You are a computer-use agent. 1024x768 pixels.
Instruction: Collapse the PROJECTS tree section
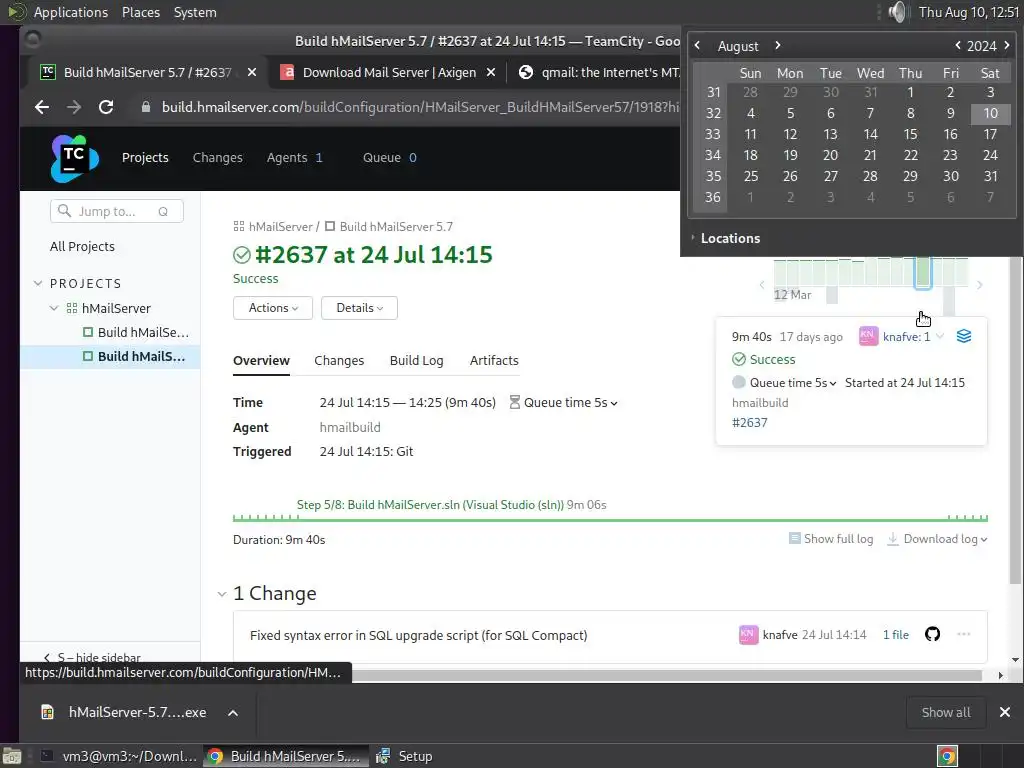(38, 283)
